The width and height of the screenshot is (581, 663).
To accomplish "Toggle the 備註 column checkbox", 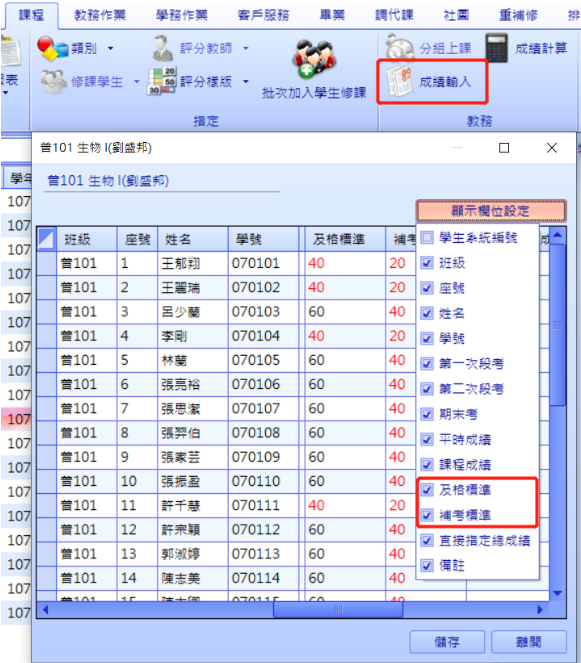I will tap(427, 565).
